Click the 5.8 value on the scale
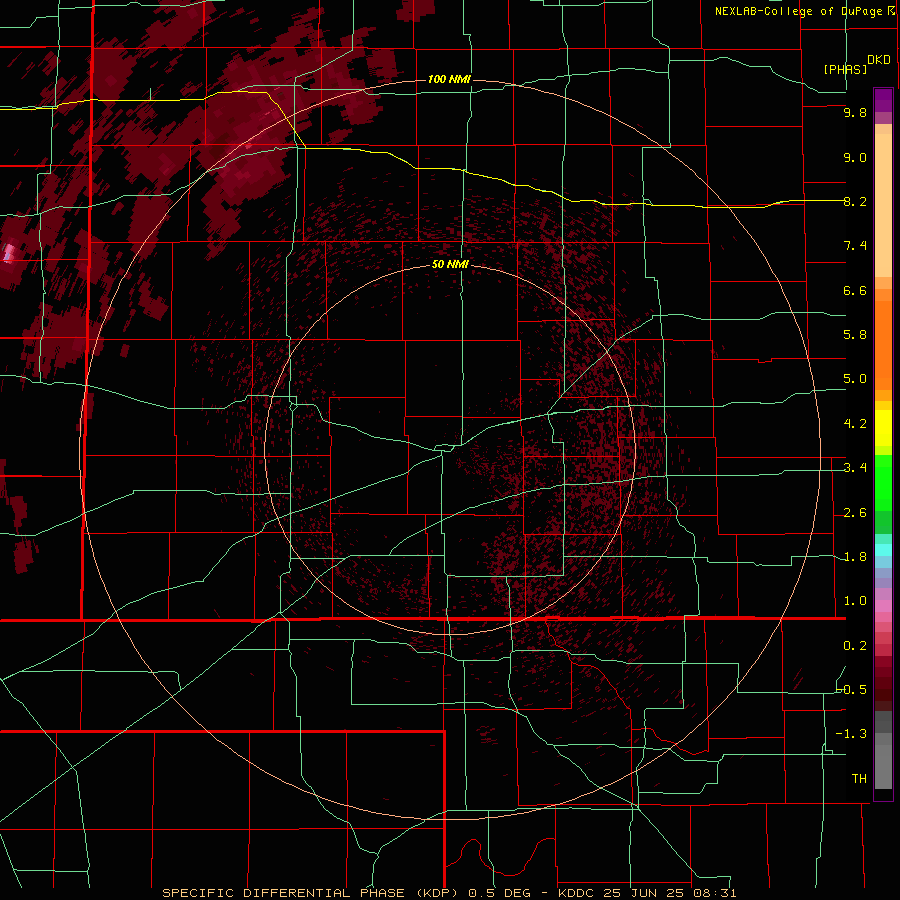This screenshot has height=900, width=900. (x=855, y=335)
